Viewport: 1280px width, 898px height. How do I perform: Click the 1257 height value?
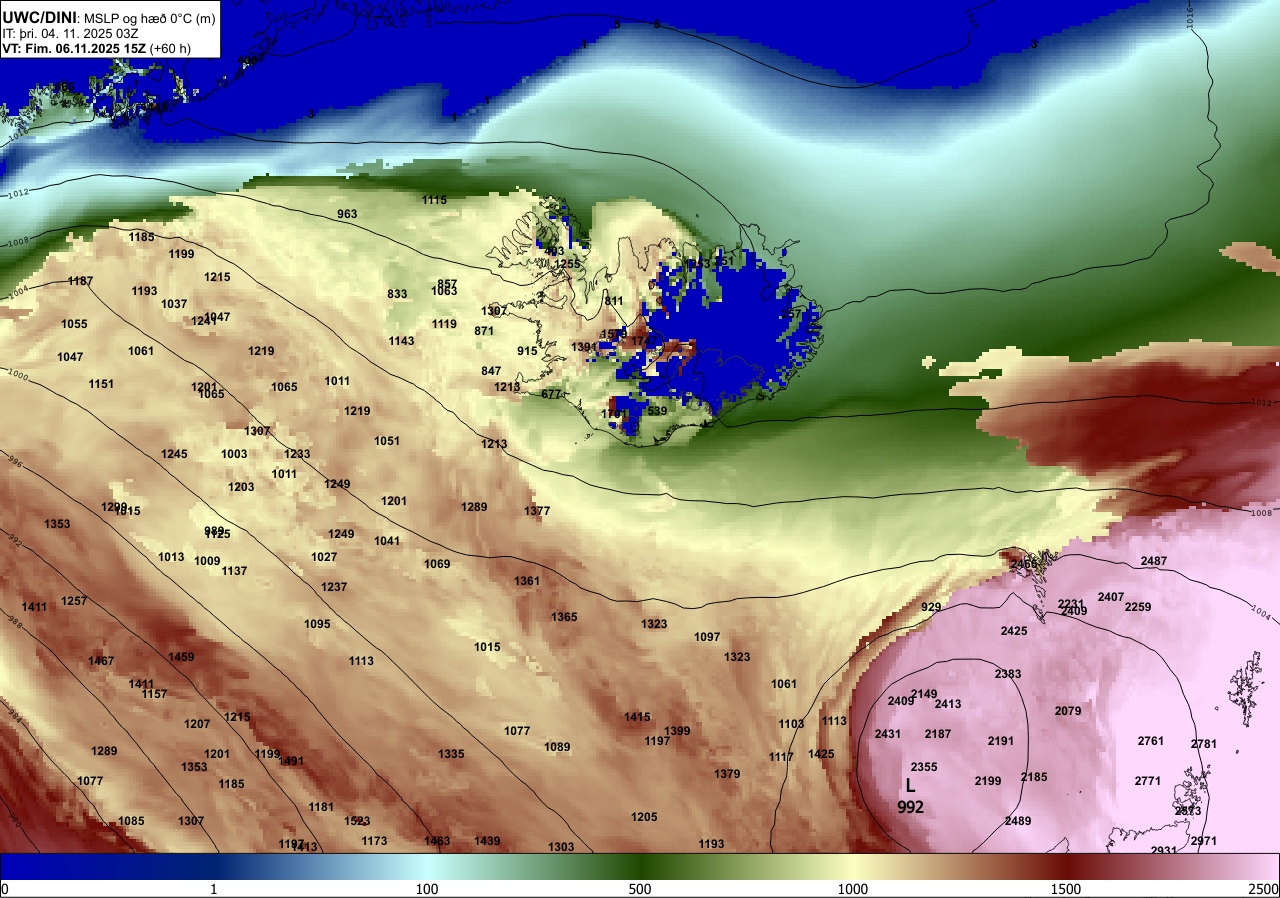click(x=74, y=601)
